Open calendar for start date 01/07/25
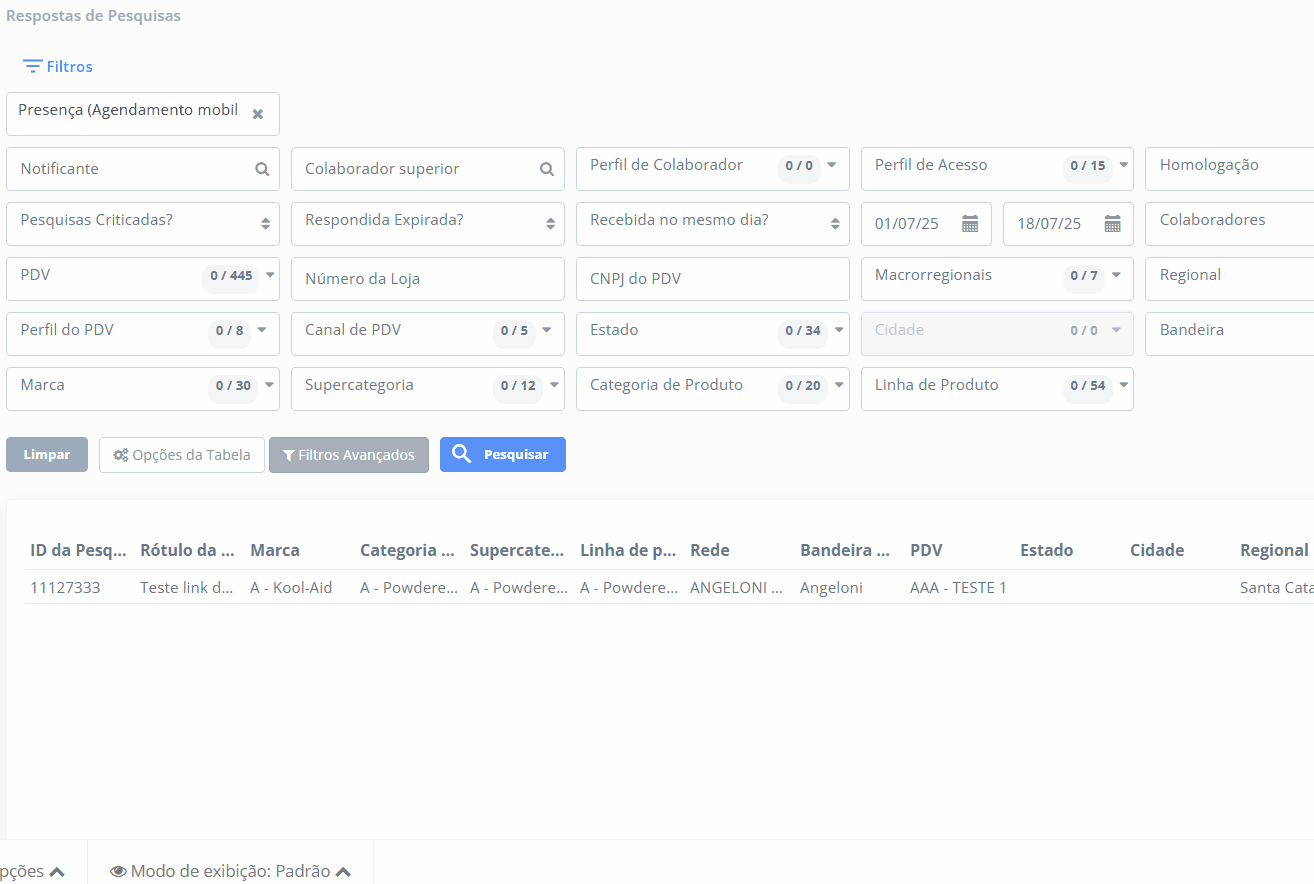The width and height of the screenshot is (1314, 884). coord(969,224)
